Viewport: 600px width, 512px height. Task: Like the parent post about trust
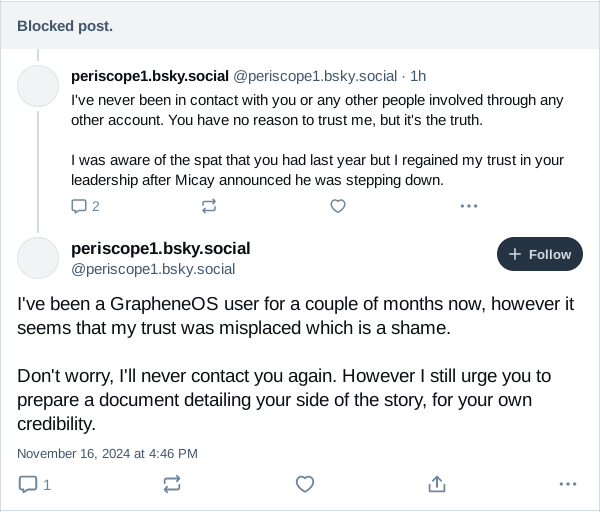point(338,206)
